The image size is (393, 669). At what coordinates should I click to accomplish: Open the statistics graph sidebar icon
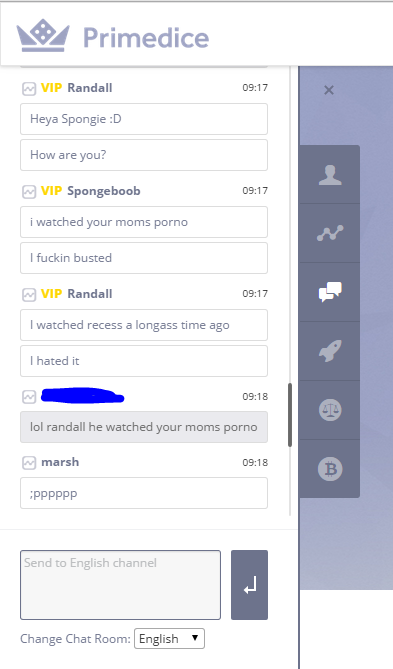330,233
